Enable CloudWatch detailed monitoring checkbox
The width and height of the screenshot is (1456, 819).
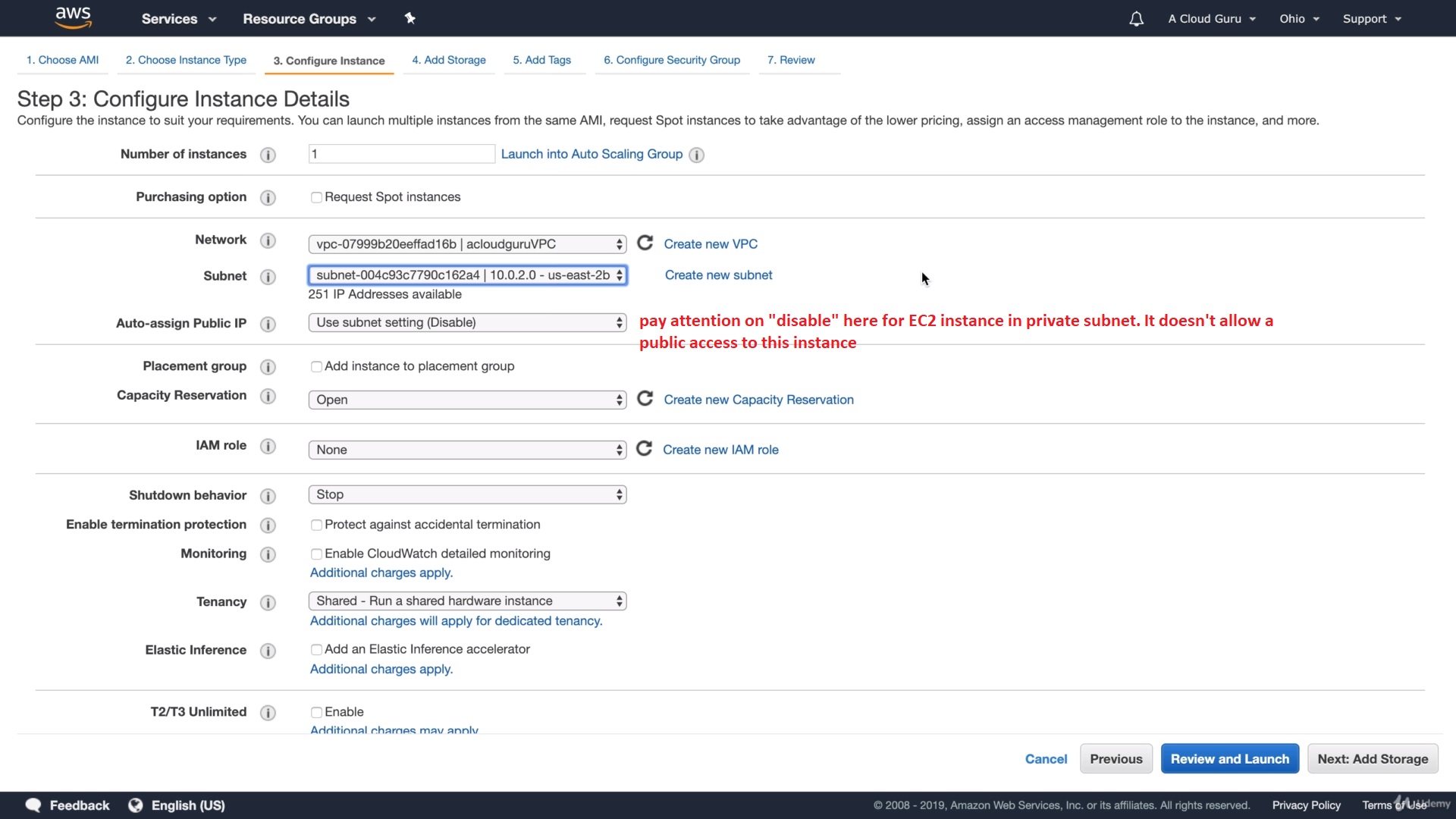pos(316,554)
